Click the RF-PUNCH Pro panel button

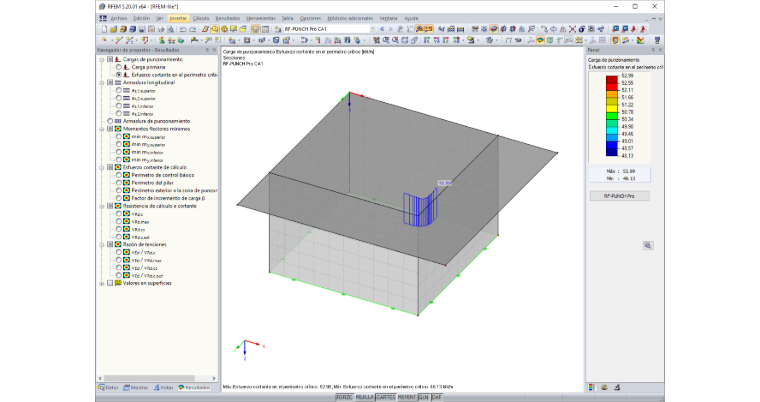pos(619,196)
